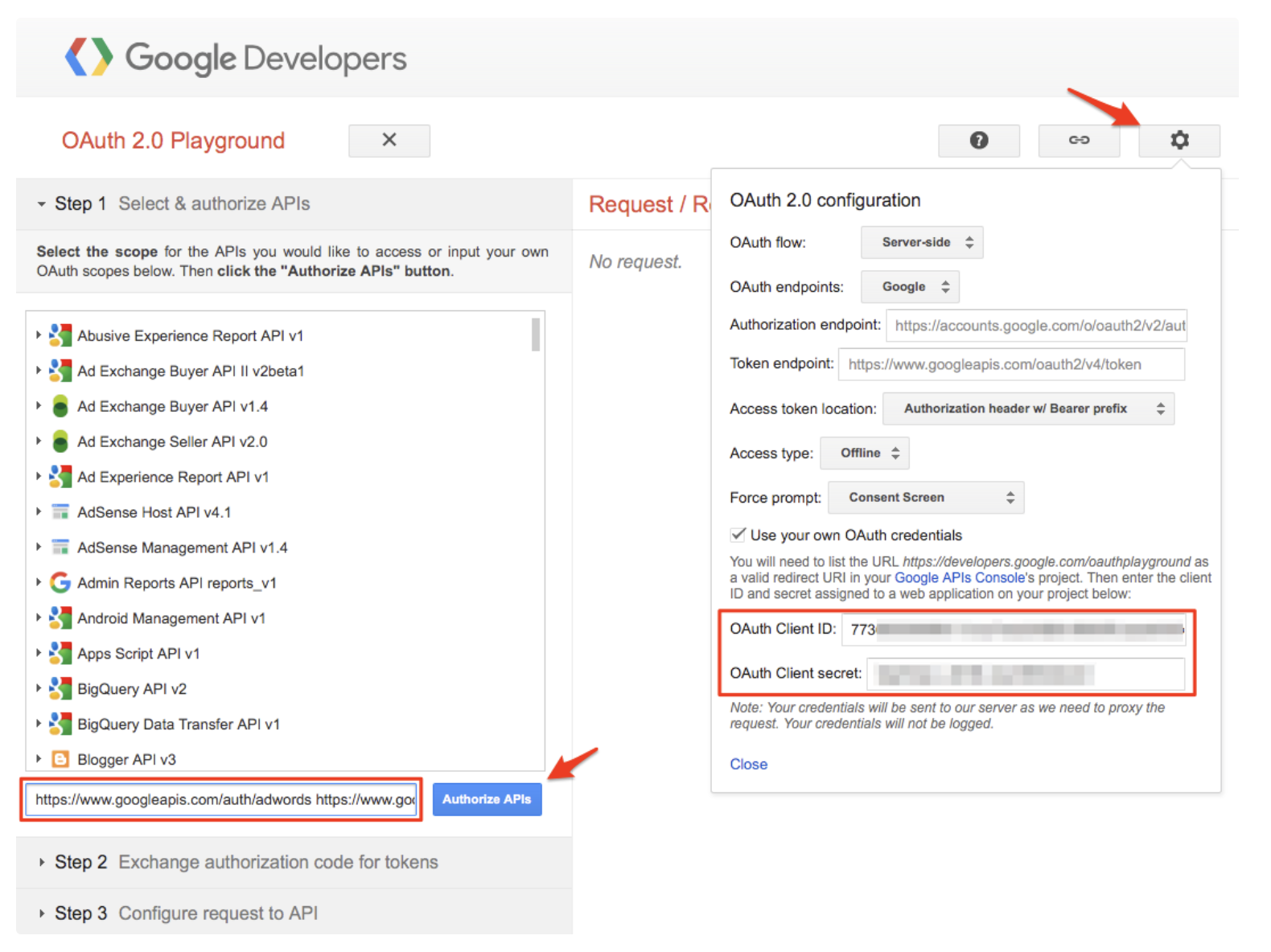Open the Access type Offline dropdown

864,453
